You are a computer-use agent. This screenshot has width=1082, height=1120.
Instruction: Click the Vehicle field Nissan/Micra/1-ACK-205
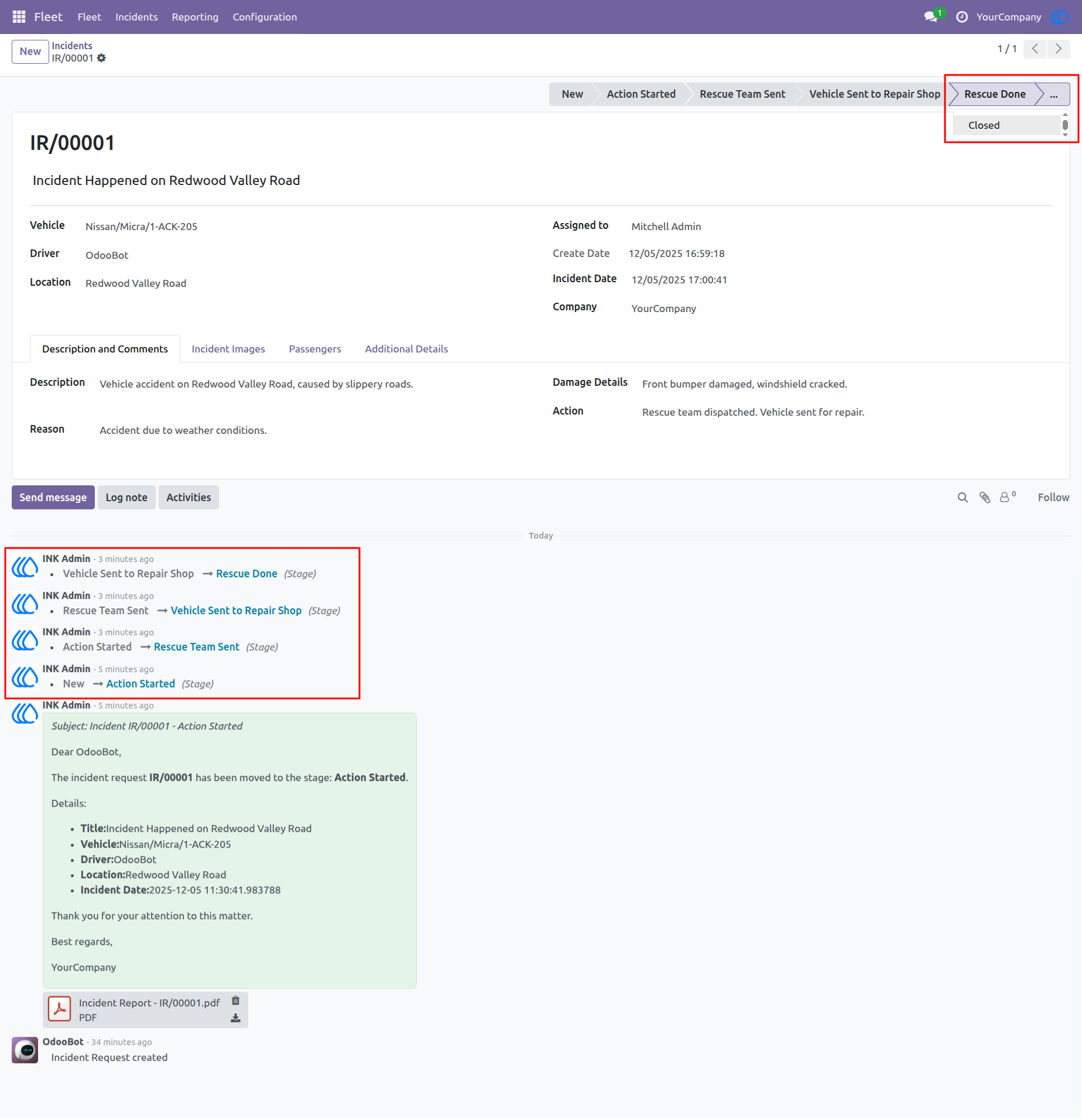pyautogui.click(x=141, y=227)
